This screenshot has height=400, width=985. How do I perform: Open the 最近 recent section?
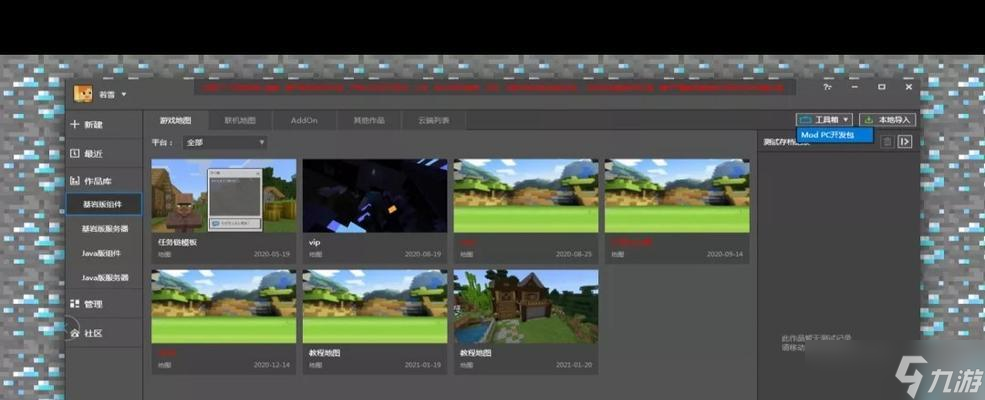point(104,153)
